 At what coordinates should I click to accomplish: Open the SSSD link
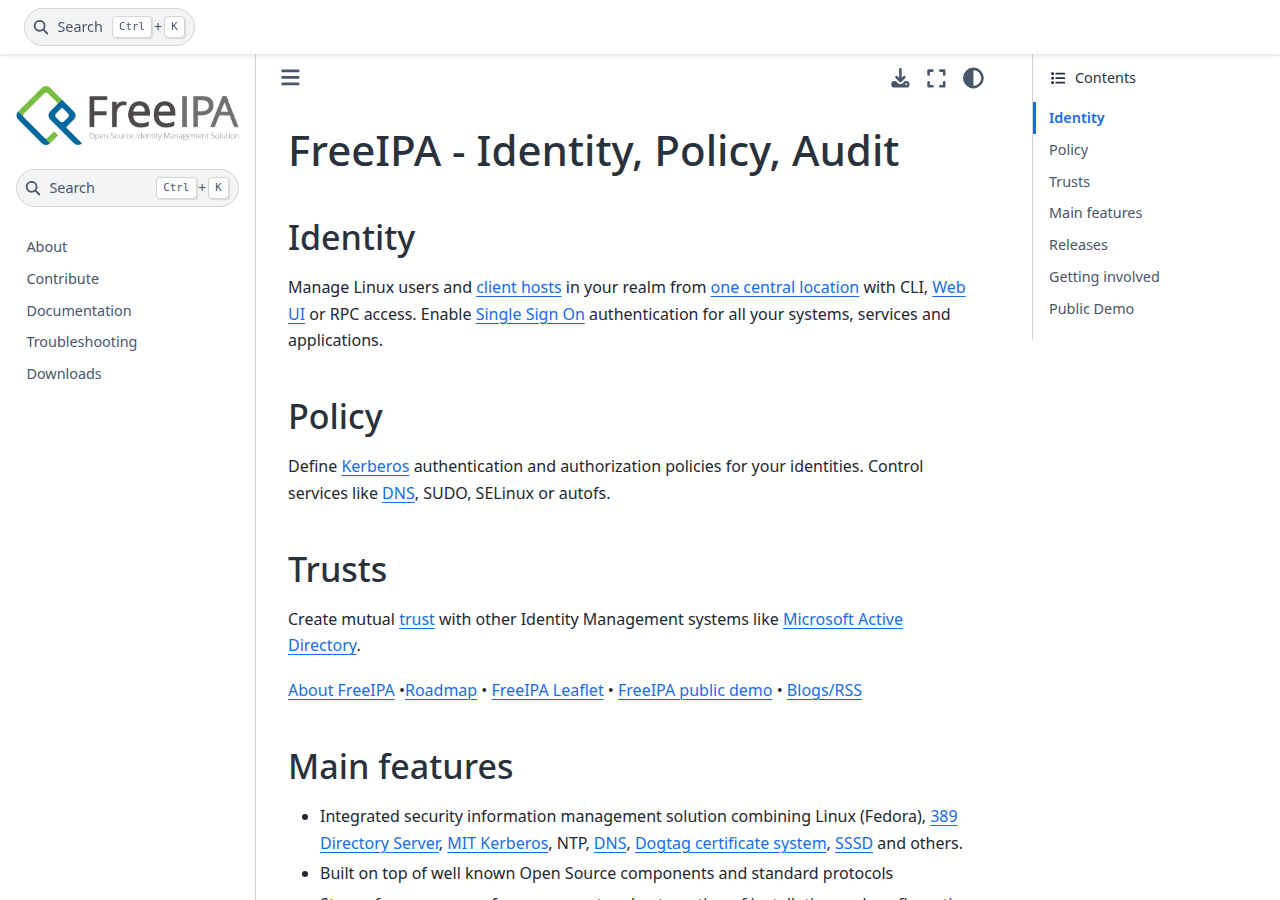pos(854,843)
